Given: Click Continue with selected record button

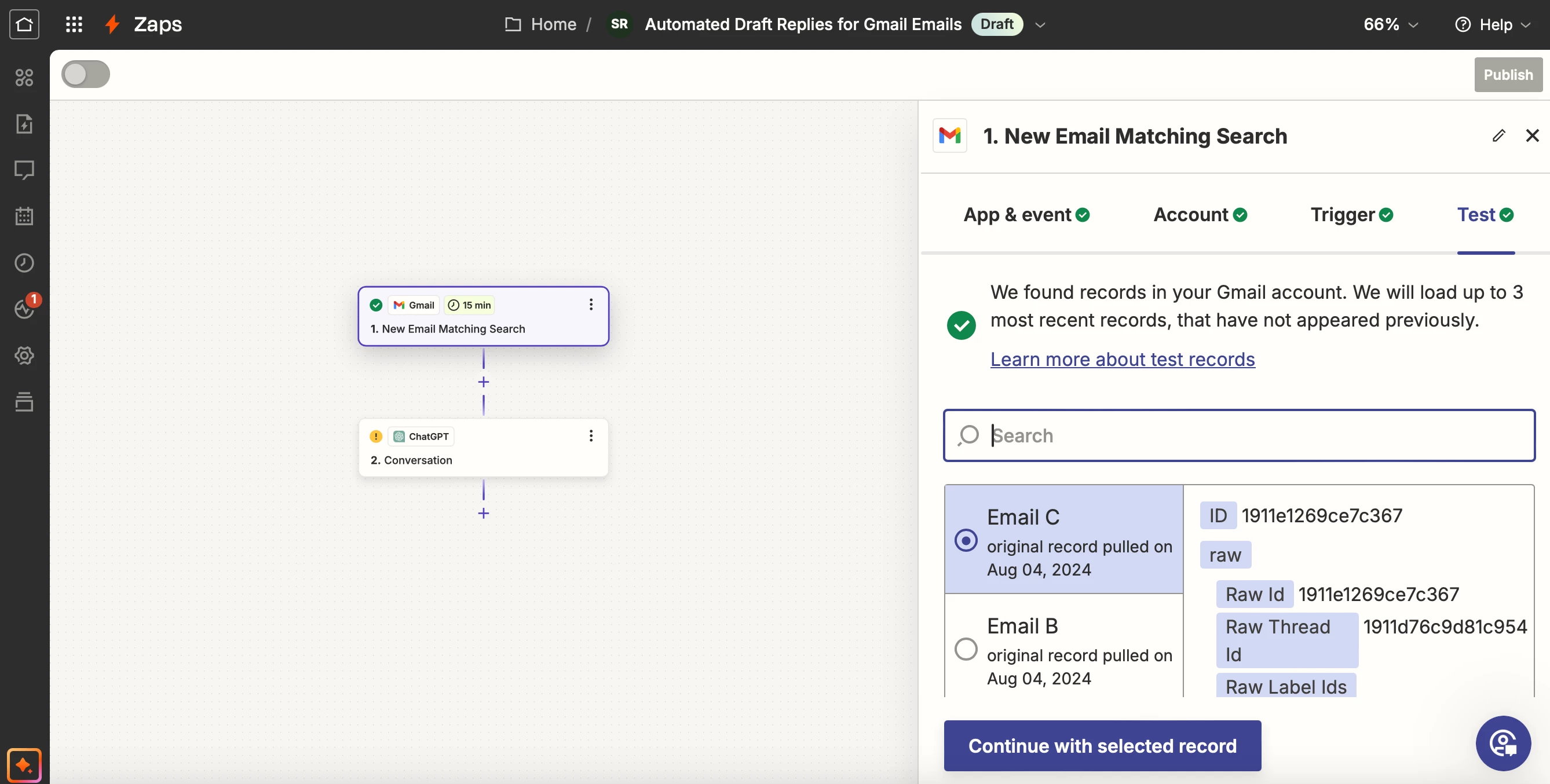Looking at the screenshot, I should tap(1102, 746).
